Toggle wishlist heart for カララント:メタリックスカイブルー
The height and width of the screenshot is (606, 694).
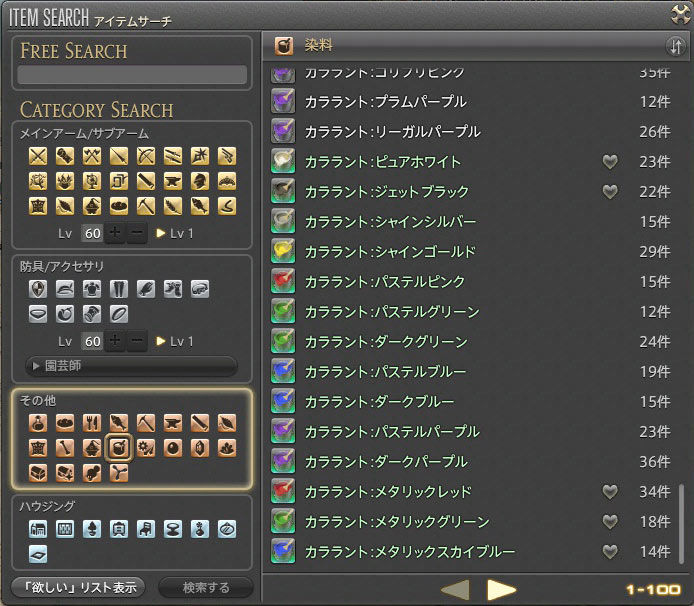coord(610,552)
